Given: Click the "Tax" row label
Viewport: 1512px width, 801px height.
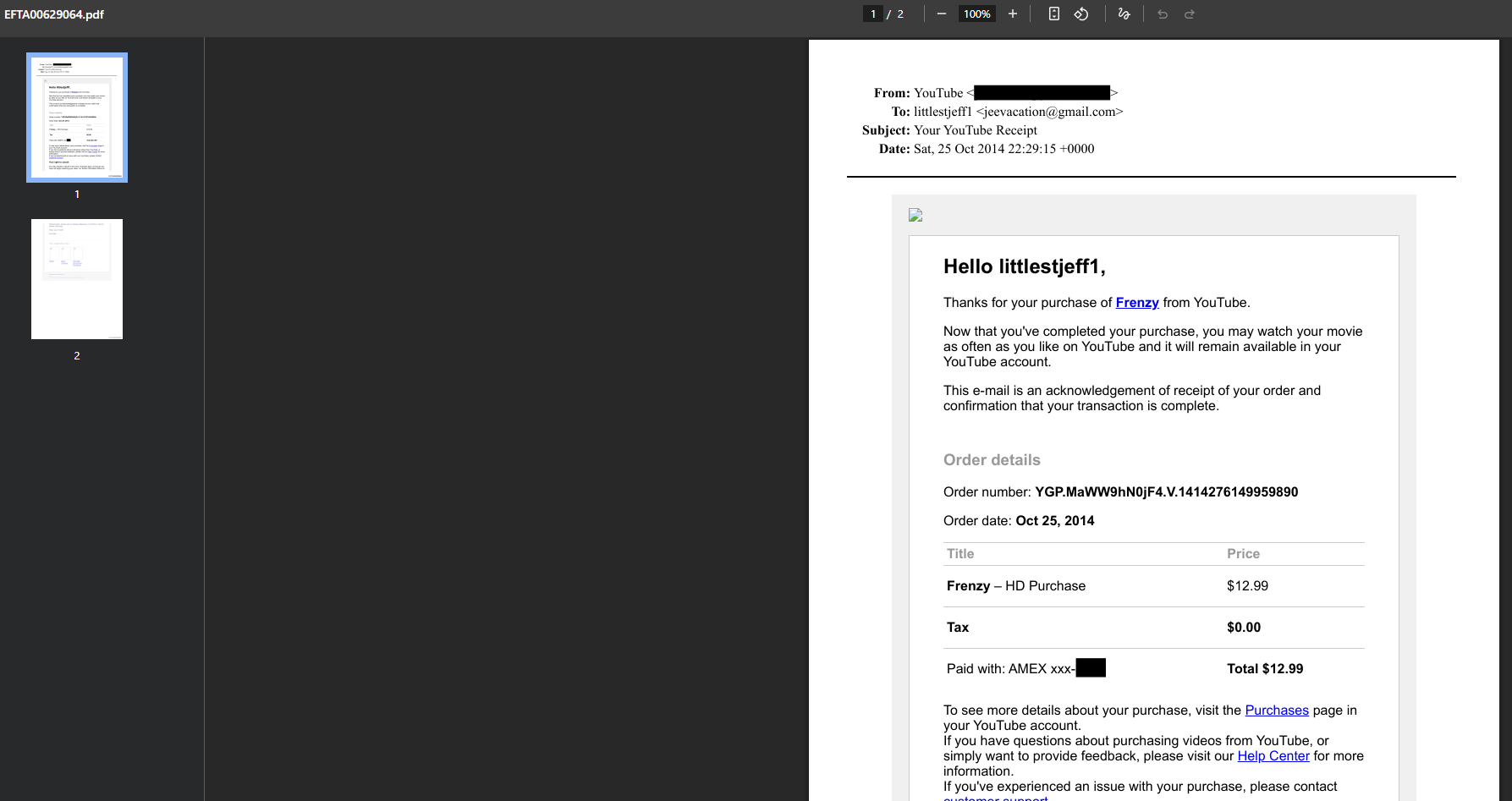Looking at the screenshot, I should coord(958,628).
